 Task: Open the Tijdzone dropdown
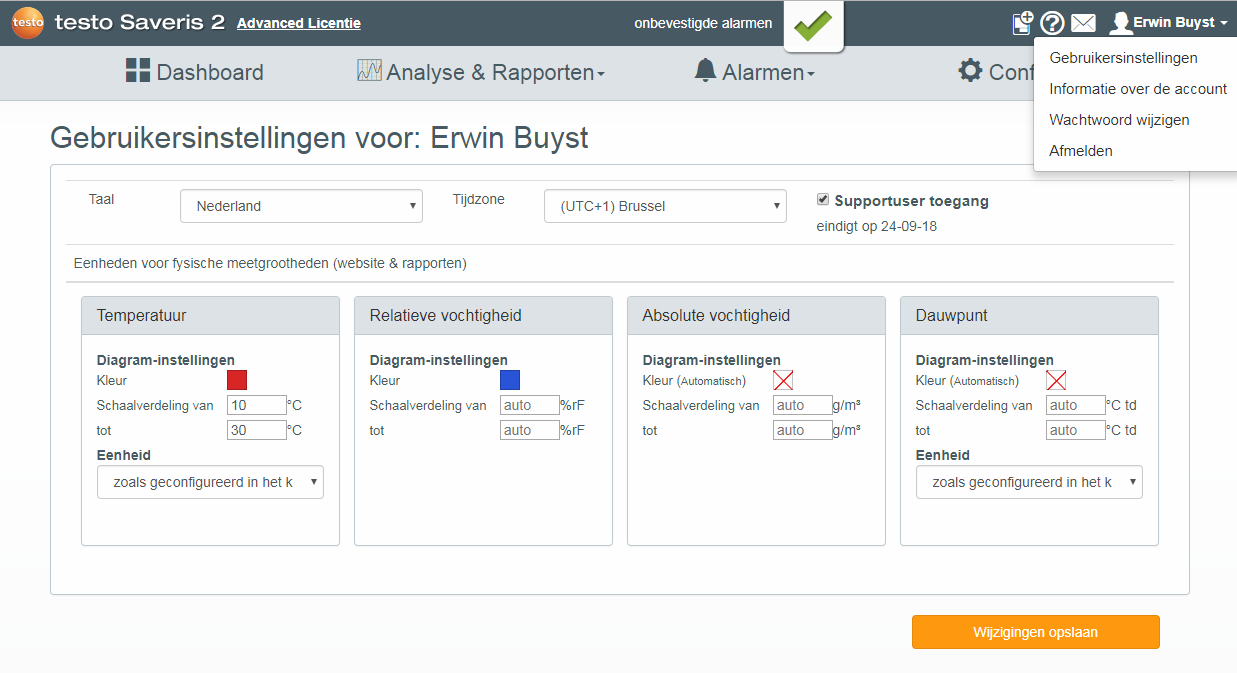(x=665, y=206)
